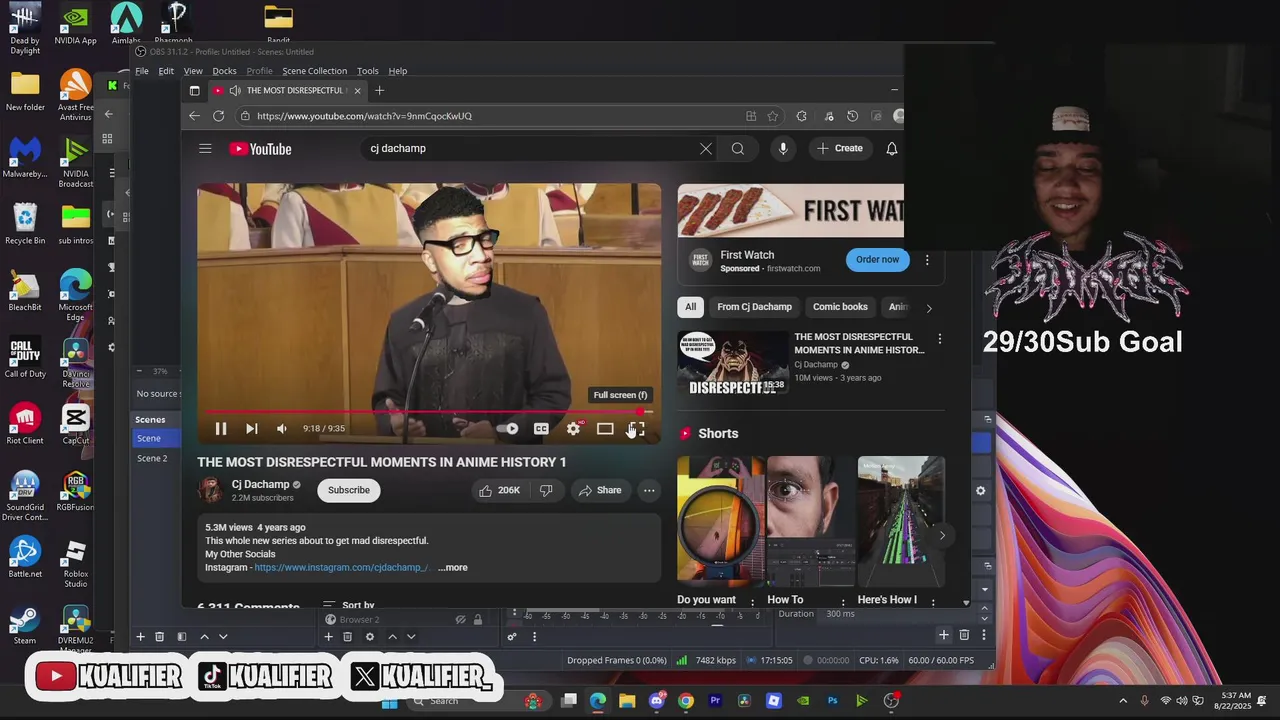Toggle closed captions on the video
The width and height of the screenshot is (1280, 720).
coord(541,429)
